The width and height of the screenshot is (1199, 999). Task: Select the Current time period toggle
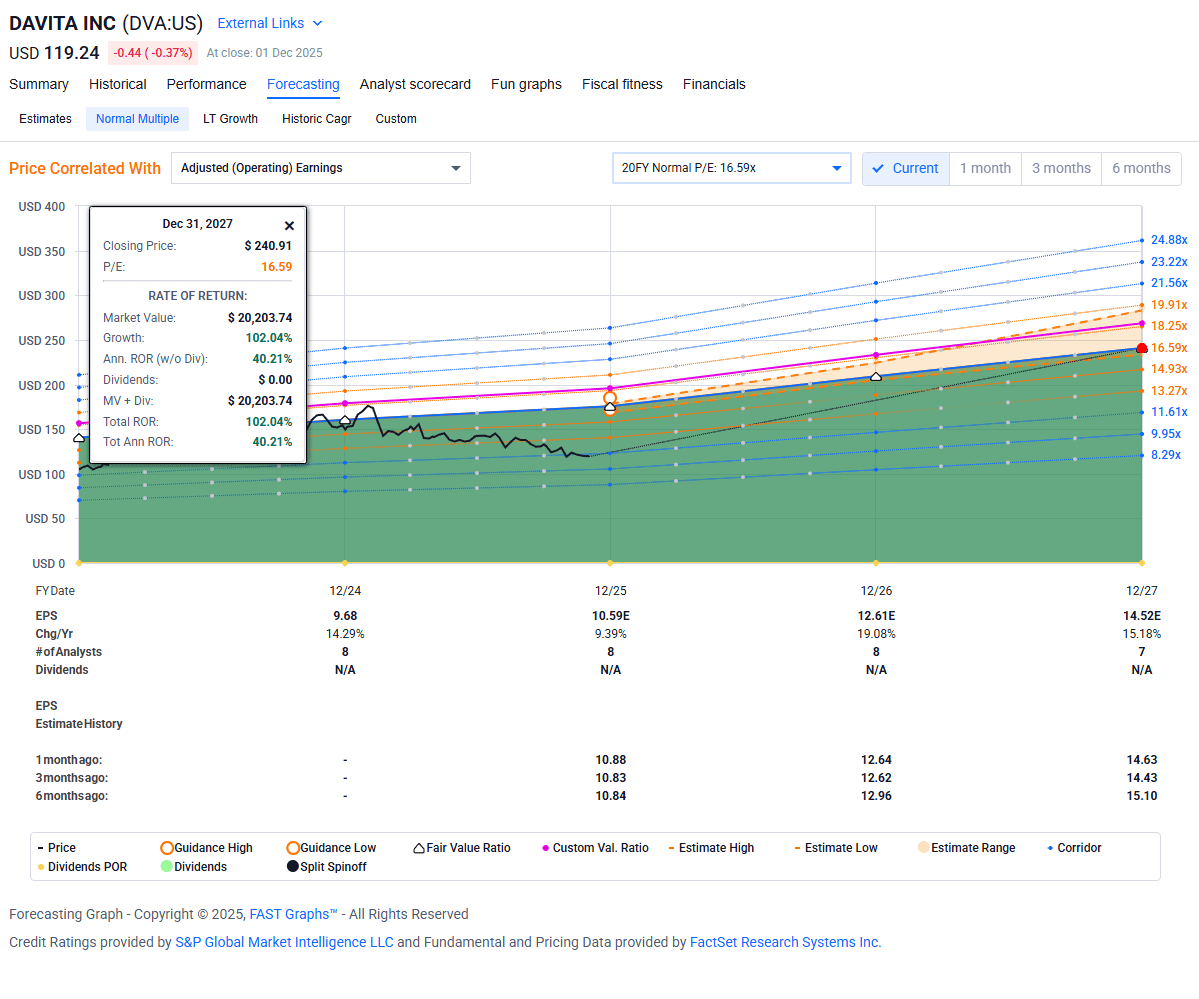[x=905, y=168]
